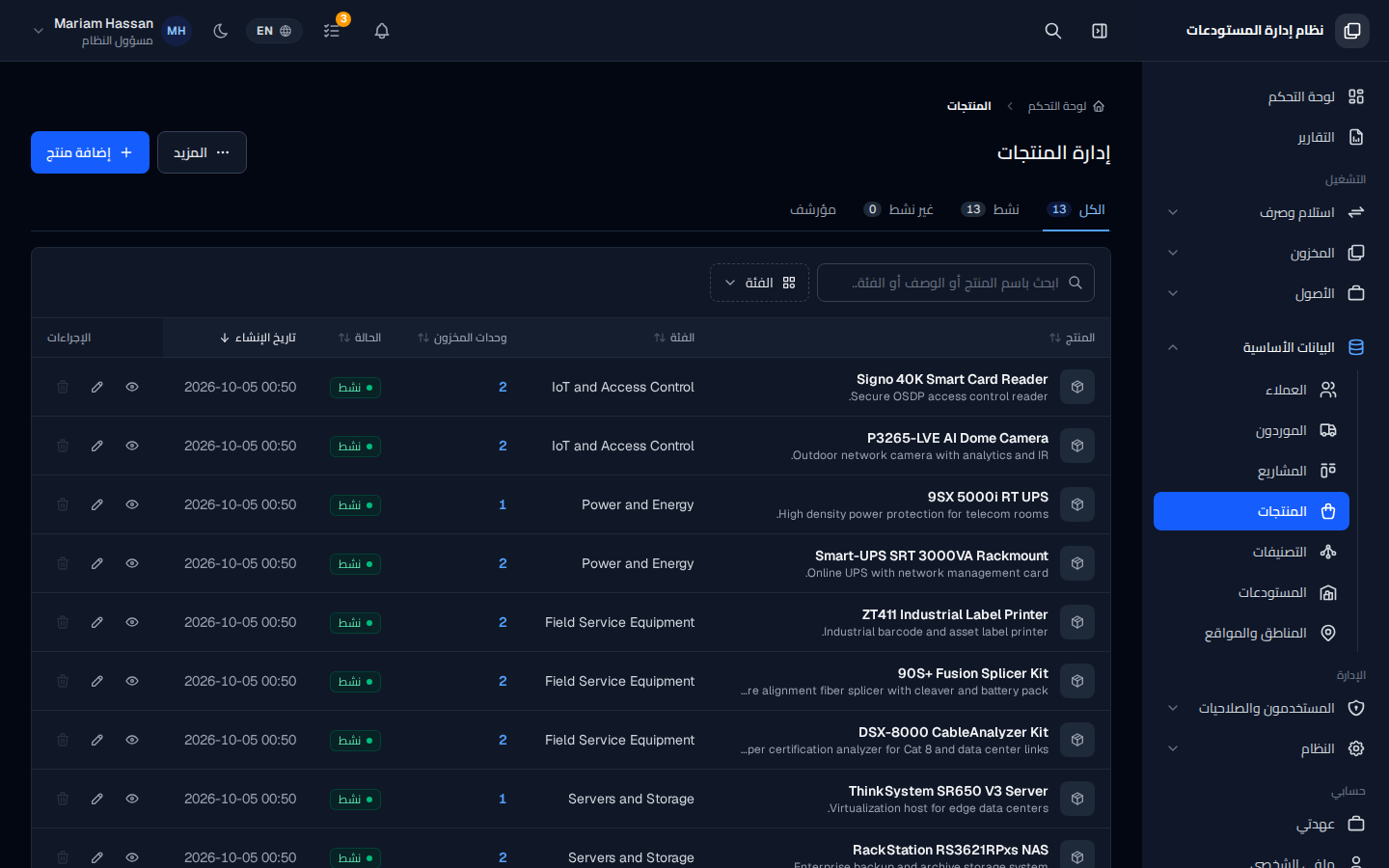Click the product search input field
The height and width of the screenshot is (868, 1389).
click(x=956, y=283)
